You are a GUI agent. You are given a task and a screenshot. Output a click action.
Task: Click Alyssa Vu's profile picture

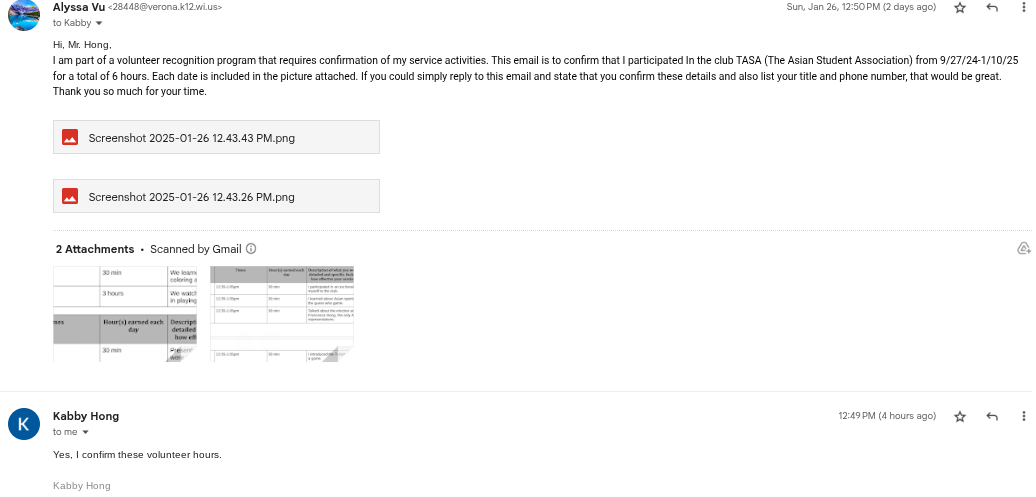(24, 14)
